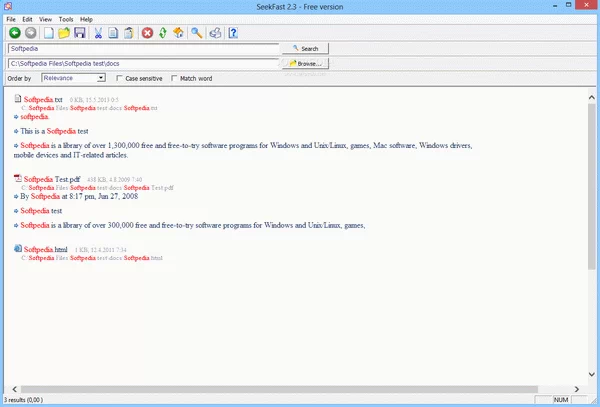Viewport: 600px width, 407px height.
Task: Open the View menu
Action: coord(45,19)
